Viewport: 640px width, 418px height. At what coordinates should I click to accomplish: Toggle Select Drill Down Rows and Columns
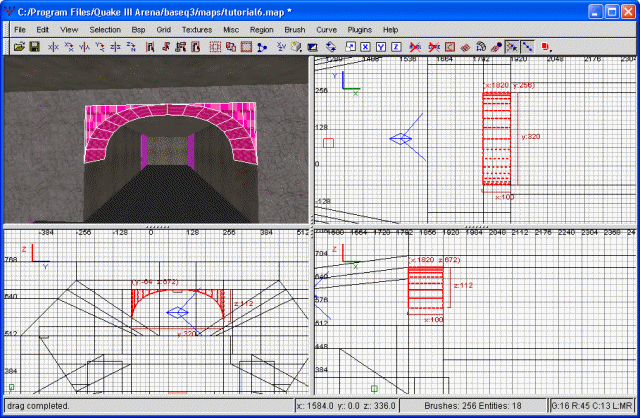tap(527, 47)
